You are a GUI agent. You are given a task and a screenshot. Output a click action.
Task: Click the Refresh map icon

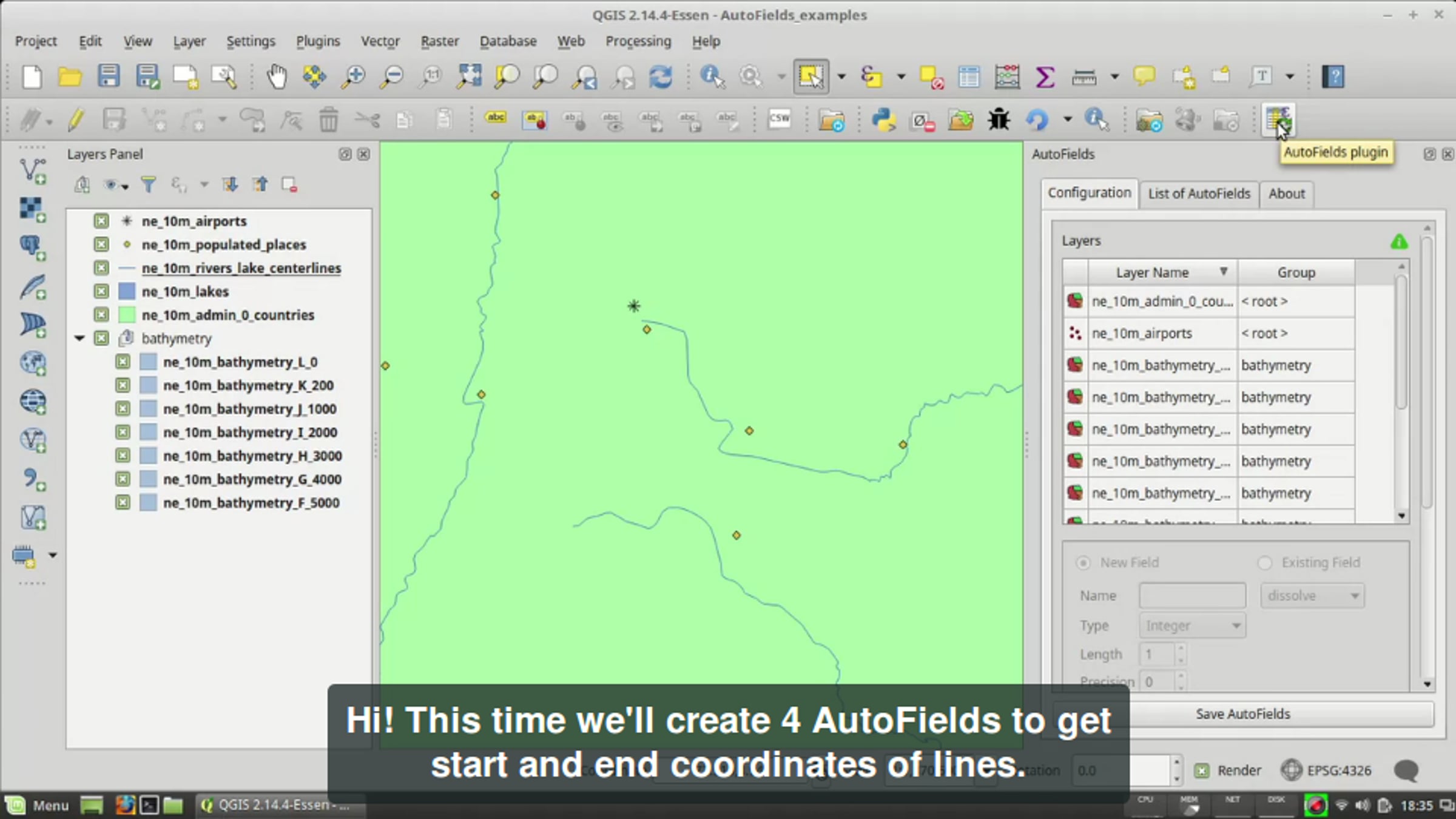pos(661,77)
